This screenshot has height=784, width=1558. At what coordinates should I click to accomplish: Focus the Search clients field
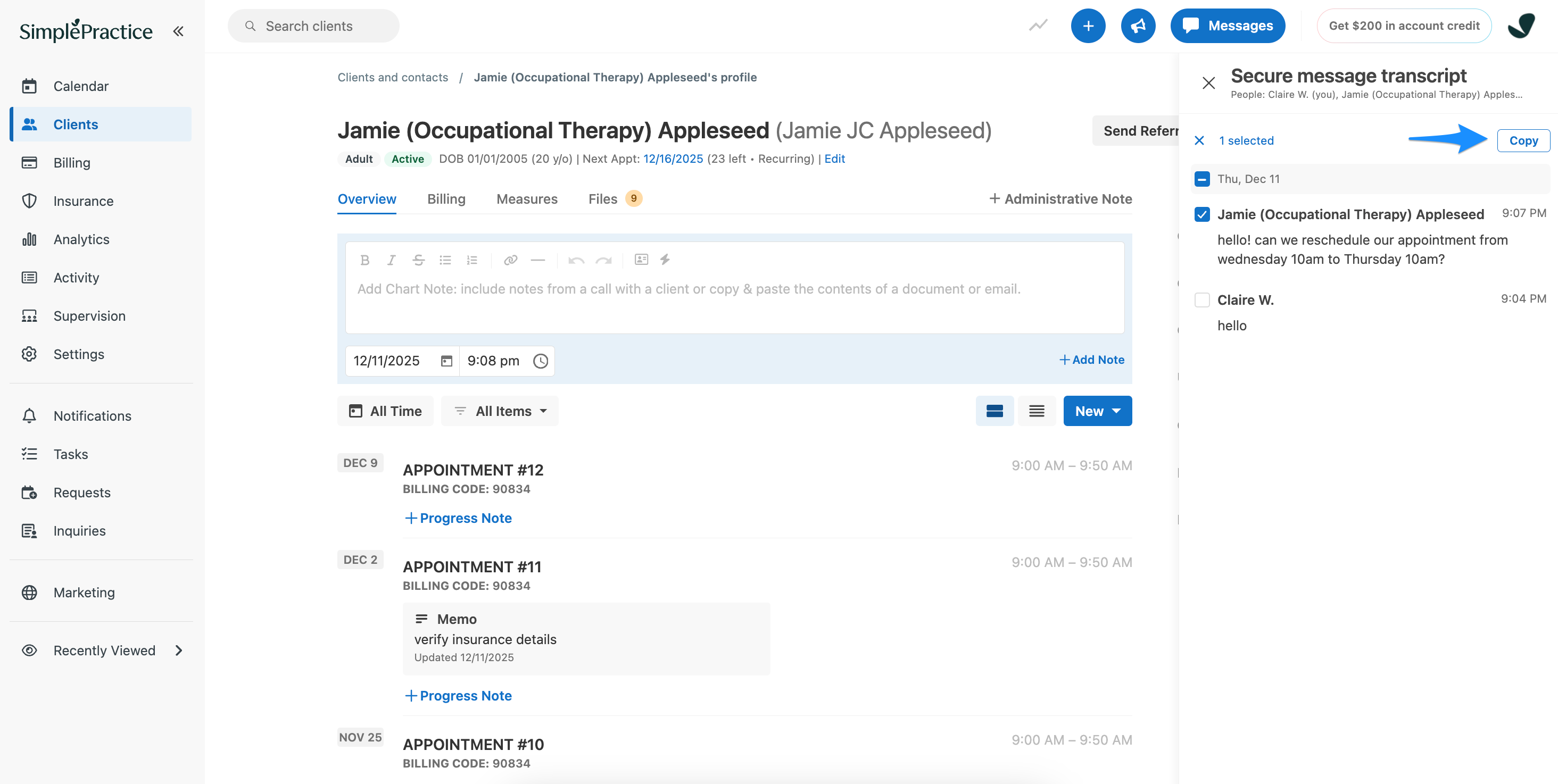313,26
